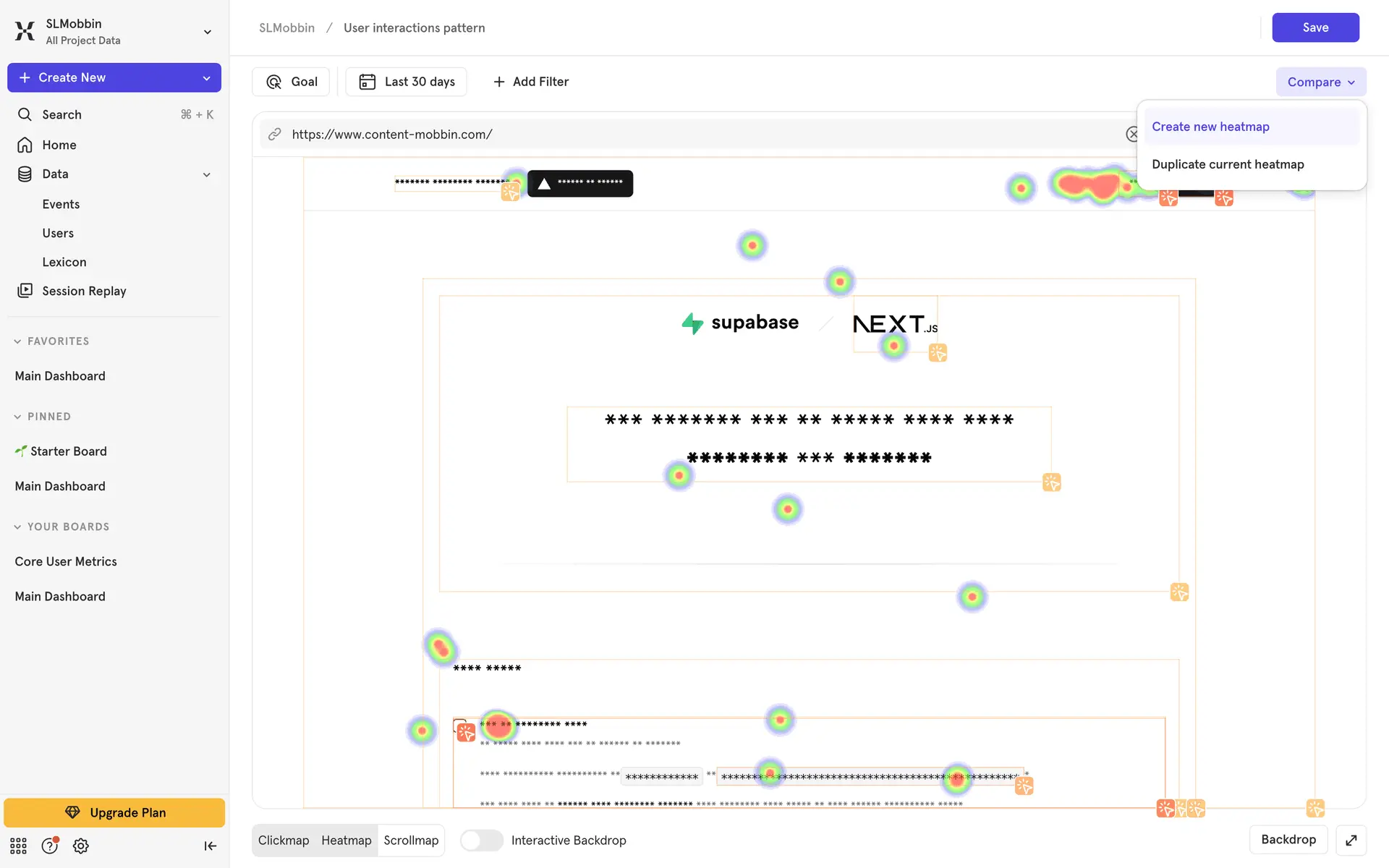Open the Create New dropdown
Screen dimensions: 1389x868
coord(207,77)
